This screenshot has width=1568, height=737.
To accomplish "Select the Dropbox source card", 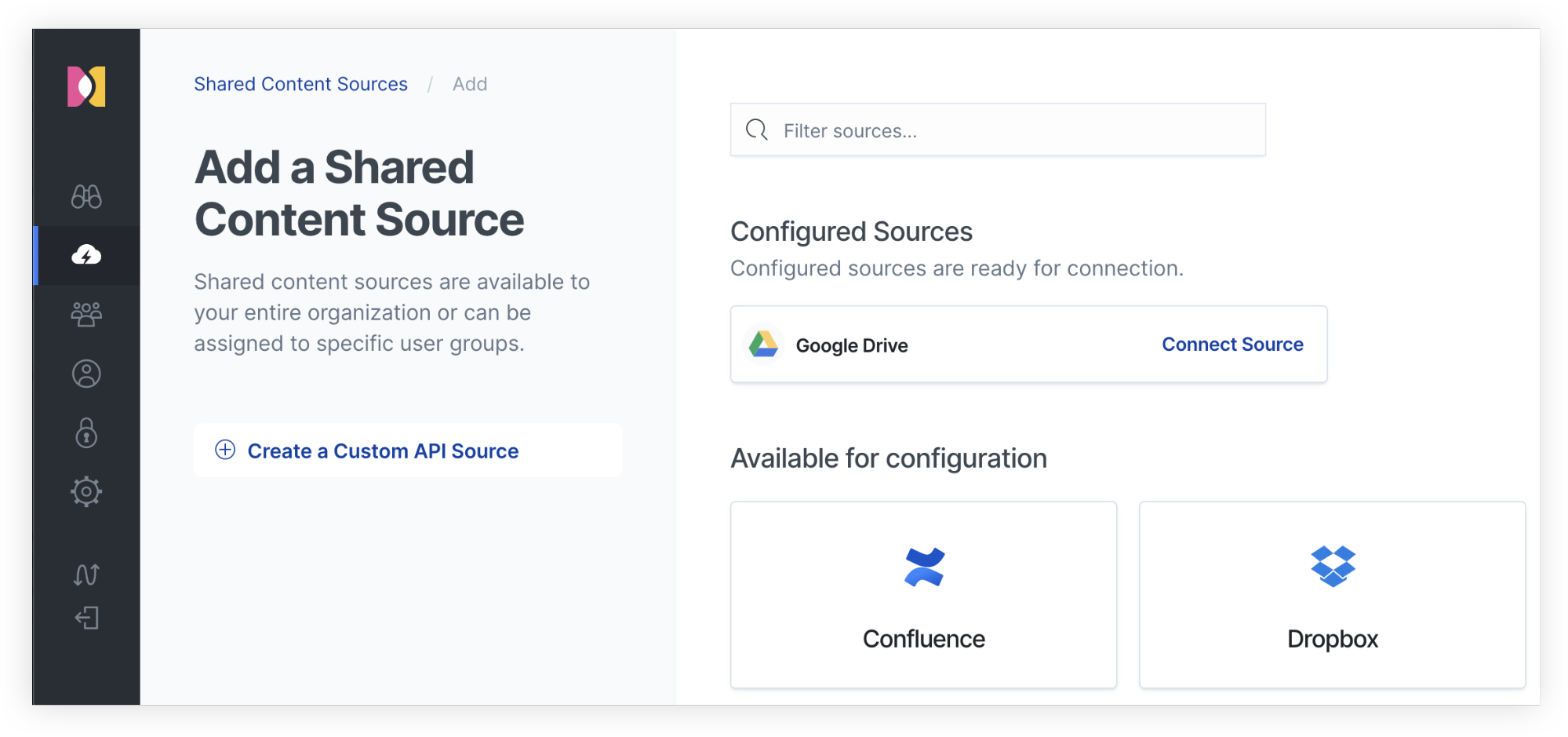I will 1332,595.
